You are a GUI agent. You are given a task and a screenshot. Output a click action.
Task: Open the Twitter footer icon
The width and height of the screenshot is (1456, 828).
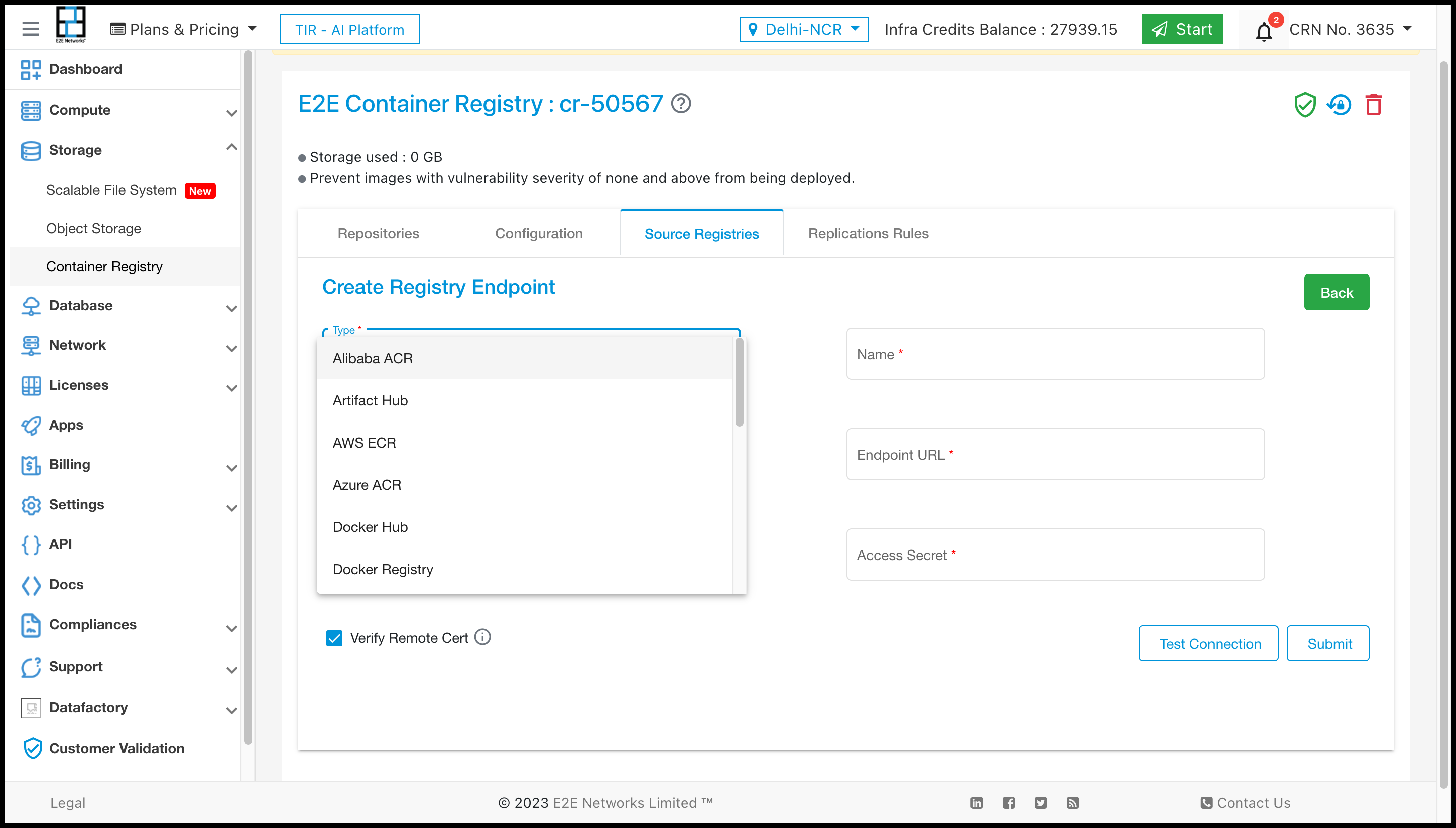(x=1041, y=803)
